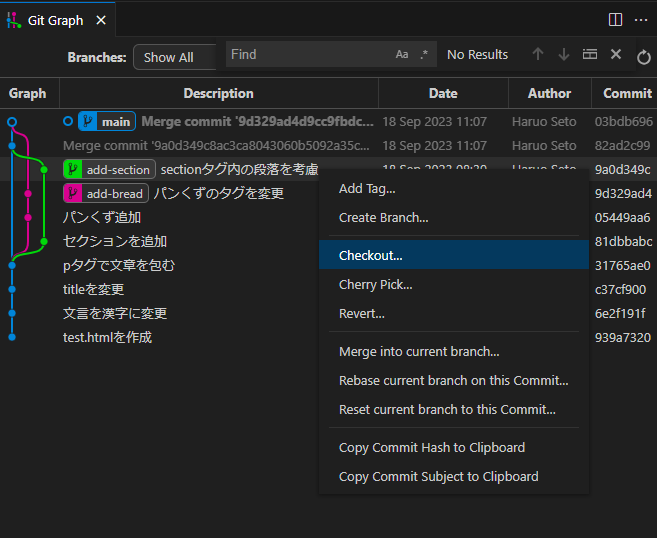Click commit hash 05449aa6
Viewport: 657px width, 538px height.
(622, 217)
